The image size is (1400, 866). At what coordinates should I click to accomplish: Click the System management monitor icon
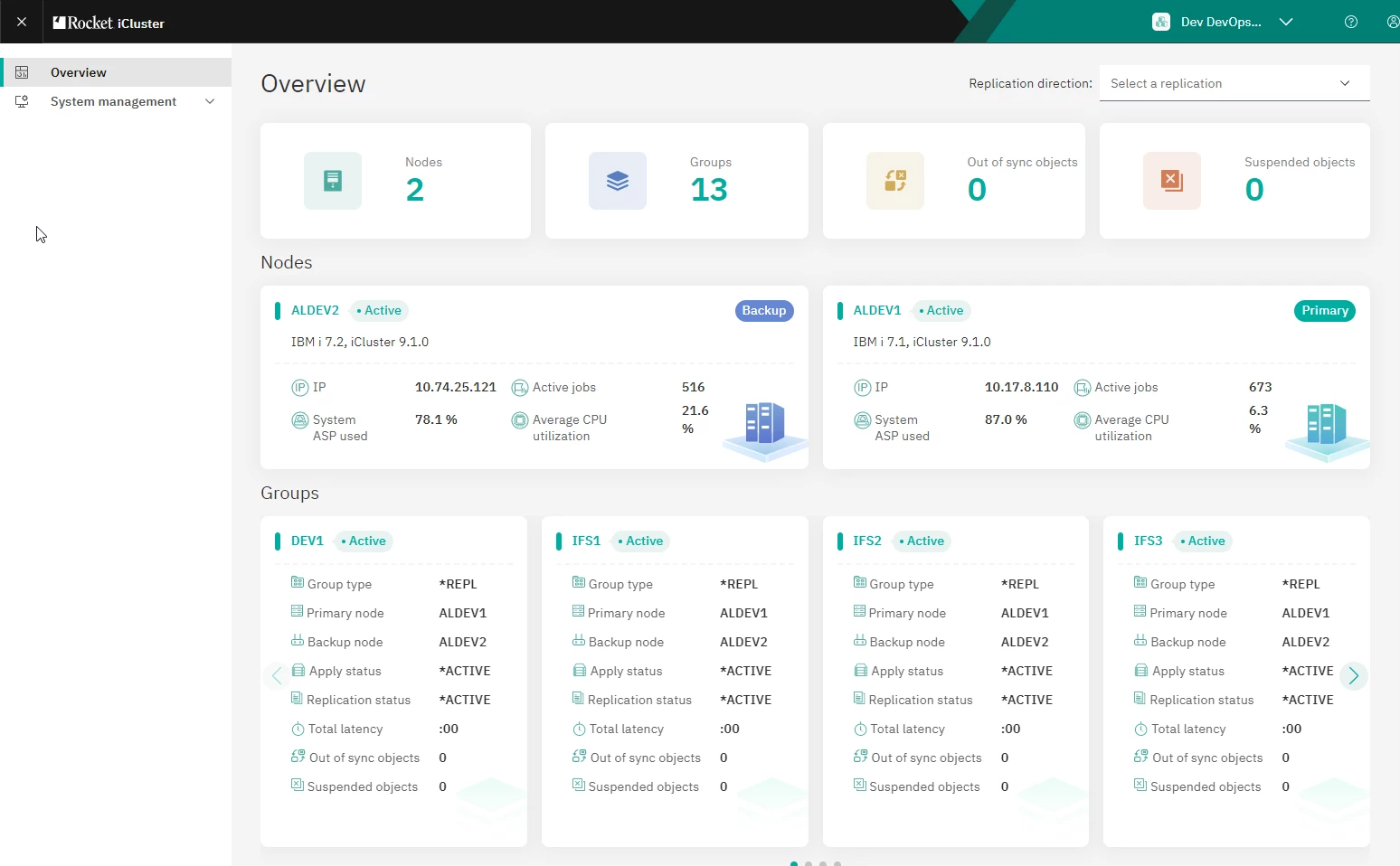pyautogui.click(x=22, y=101)
